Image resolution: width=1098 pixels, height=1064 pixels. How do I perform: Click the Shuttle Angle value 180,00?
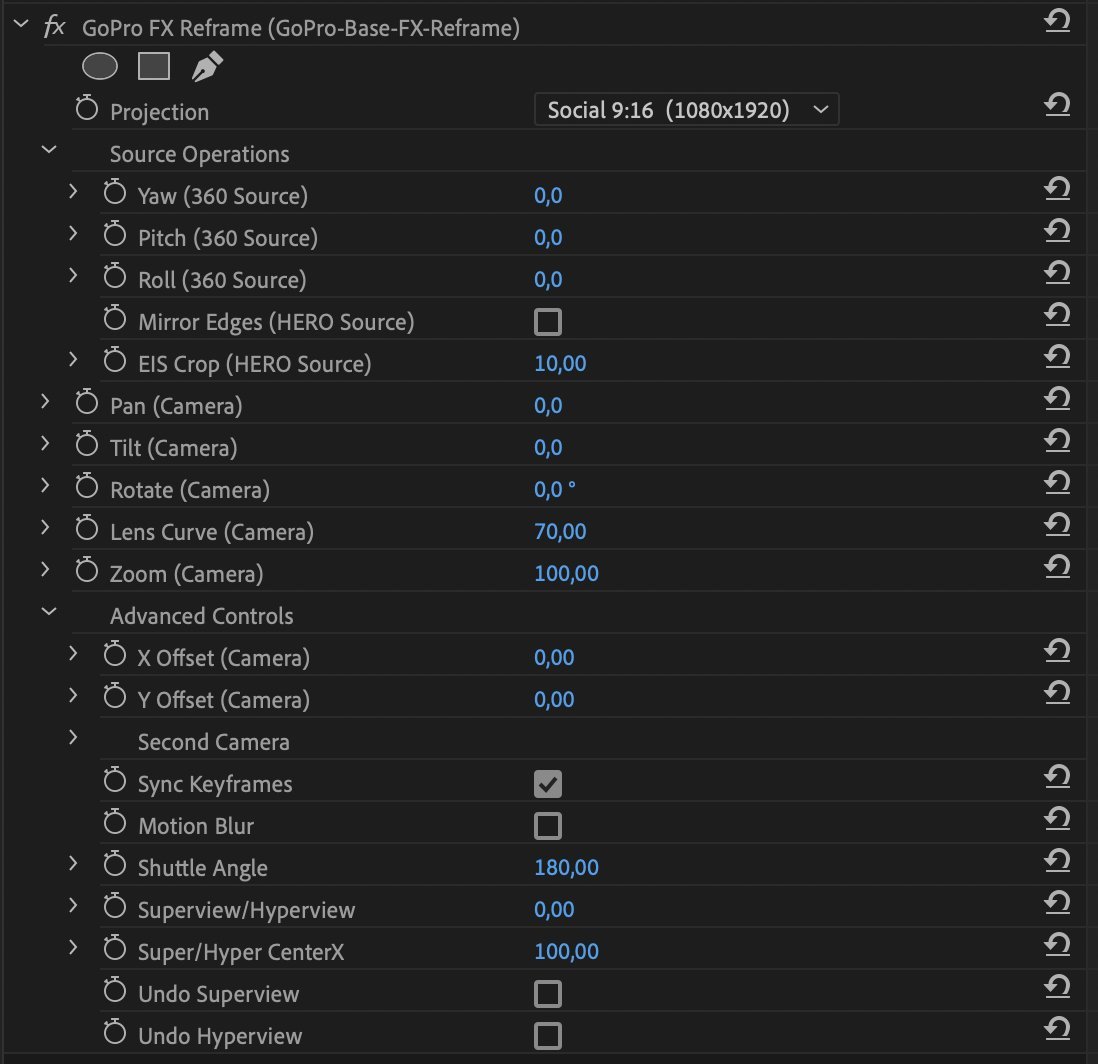[x=567, y=867]
